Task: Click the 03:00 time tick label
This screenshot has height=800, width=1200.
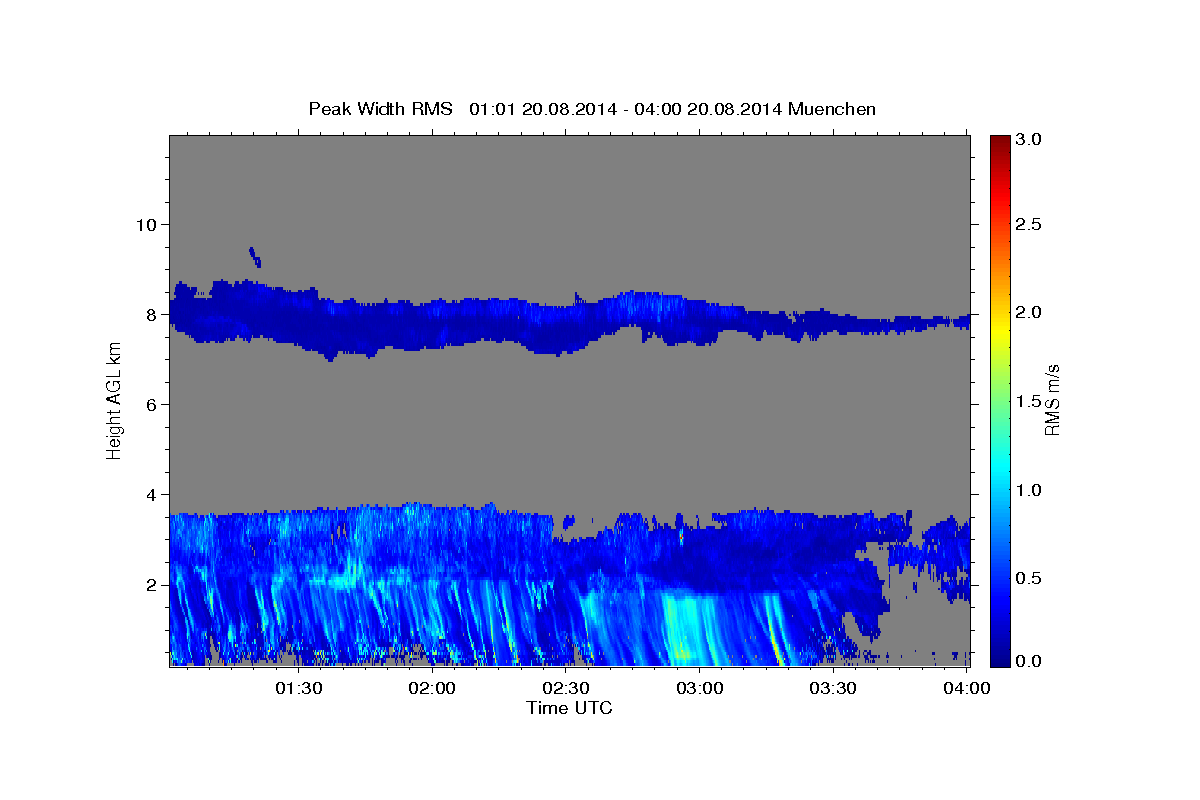Action: [699, 688]
